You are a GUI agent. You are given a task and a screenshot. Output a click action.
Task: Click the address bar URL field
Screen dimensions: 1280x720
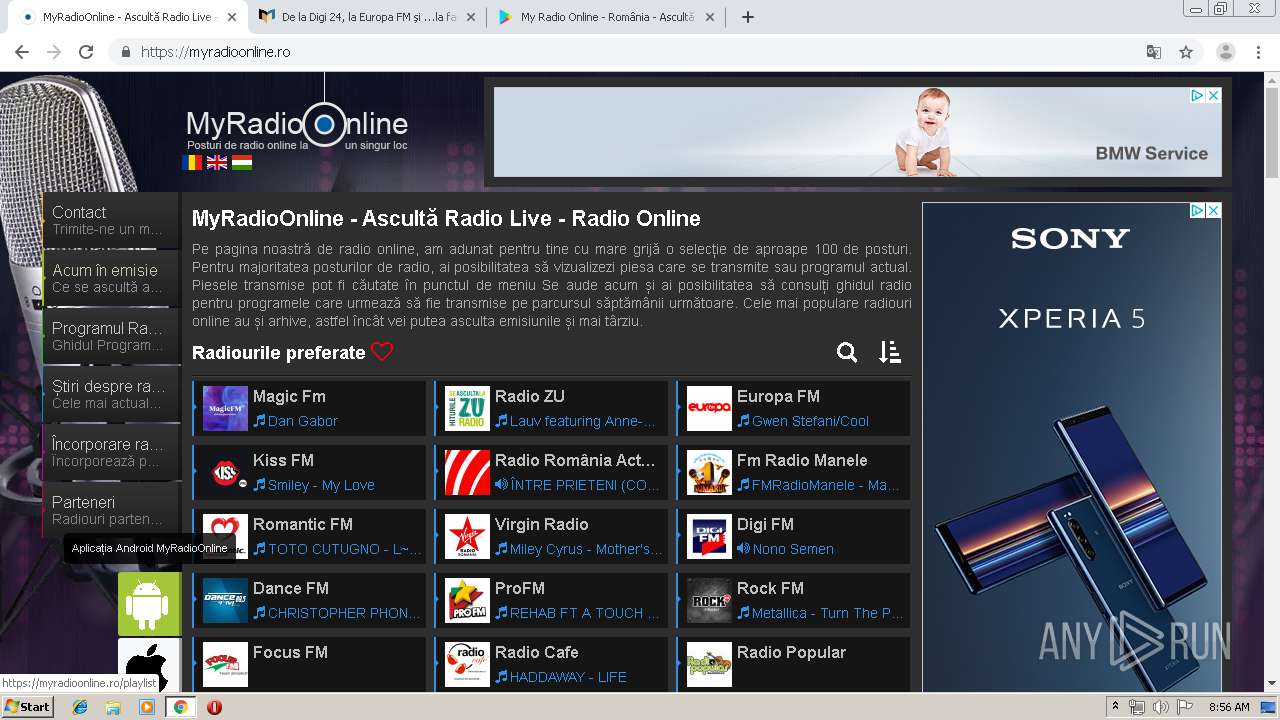pyautogui.click(x=630, y=52)
